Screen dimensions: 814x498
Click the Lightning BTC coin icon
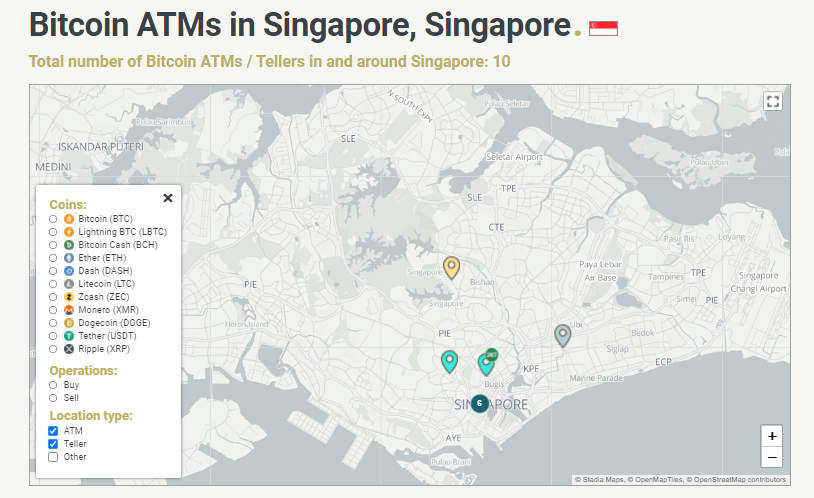[69, 232]
